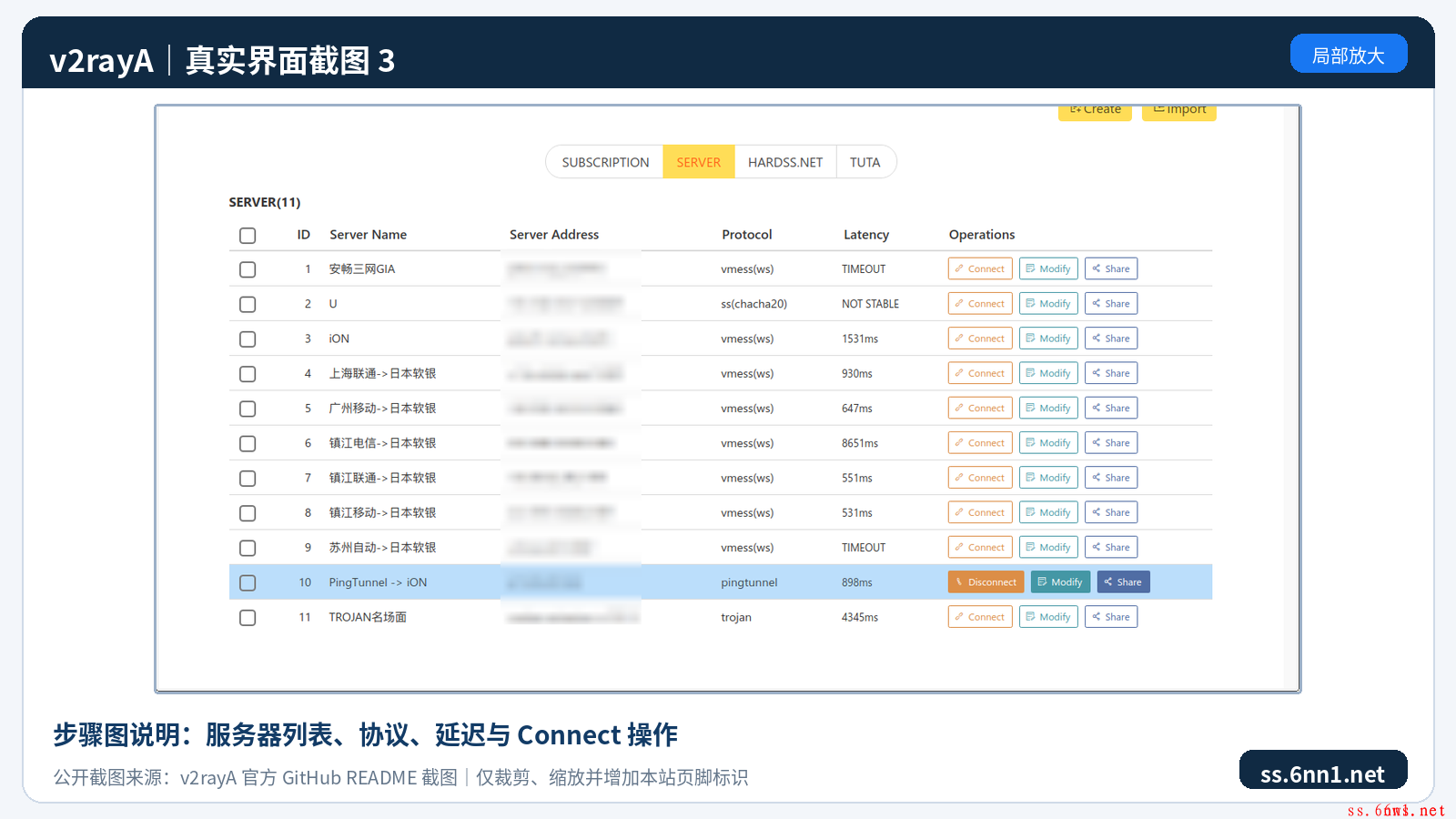This screenshot has height=819, width=1456.
Task: Click Share for server 安畅三网GIA
Action: point(1111,268)
